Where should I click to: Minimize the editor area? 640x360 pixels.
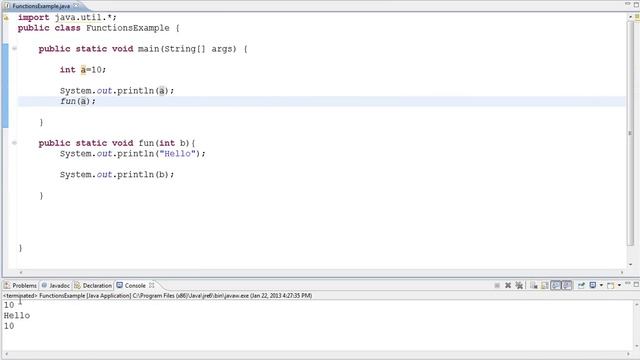tap(628, 4)
